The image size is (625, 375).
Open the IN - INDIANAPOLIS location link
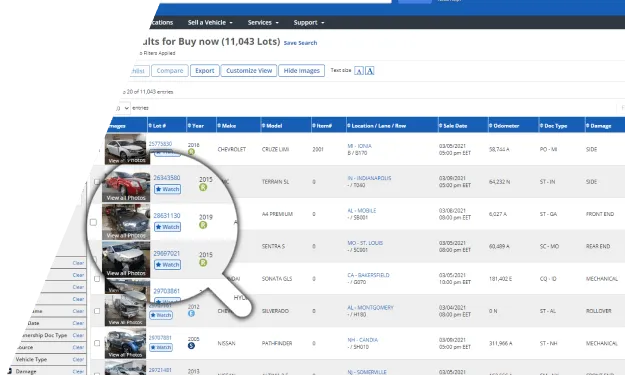point(369,179)
